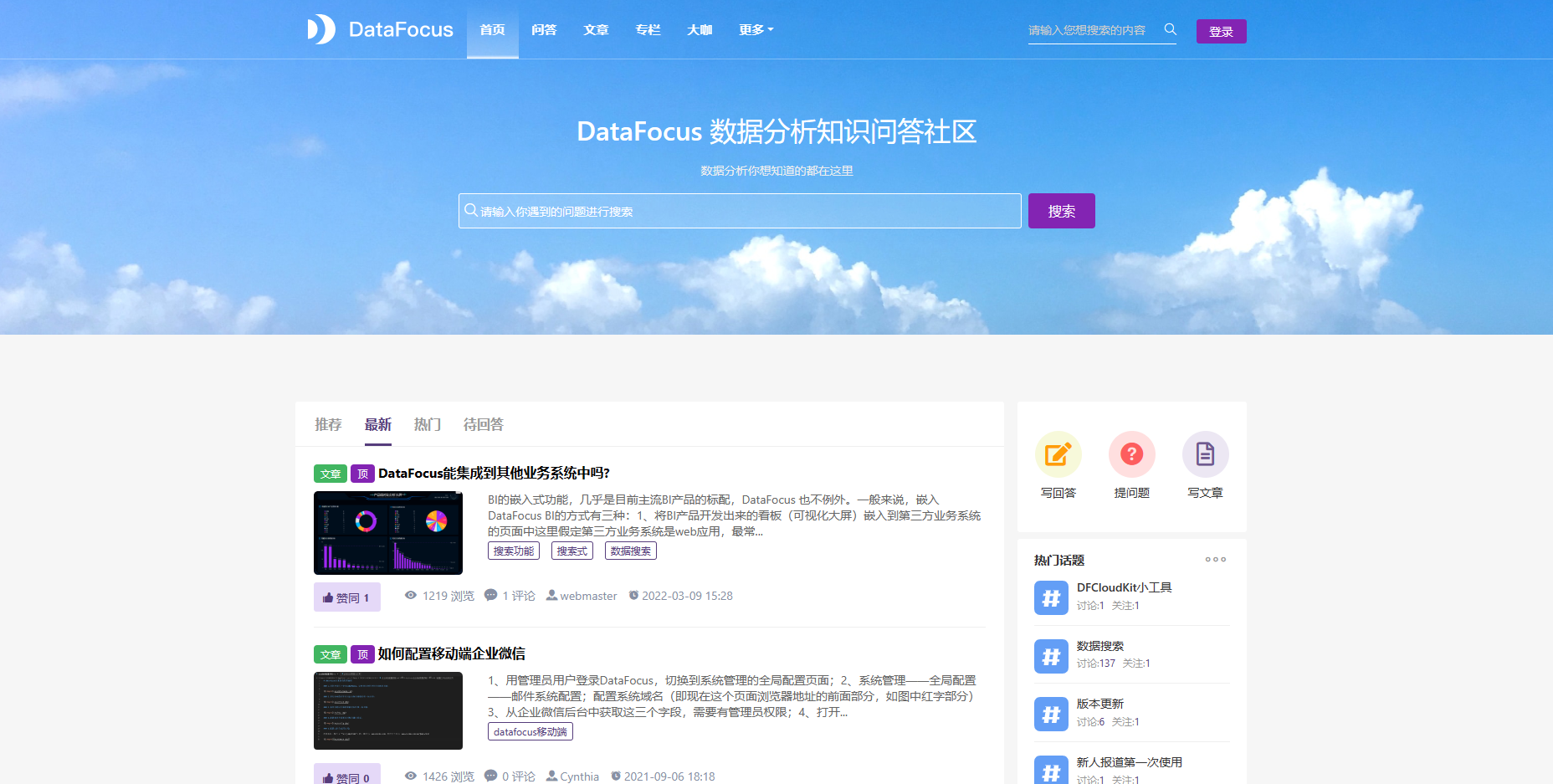The height and width of the screenshot is (784, 1553).
Task: Click the hashtag icon beside 数据搜索 topic
Action: pyautogui.click(x=1051, y=656)
